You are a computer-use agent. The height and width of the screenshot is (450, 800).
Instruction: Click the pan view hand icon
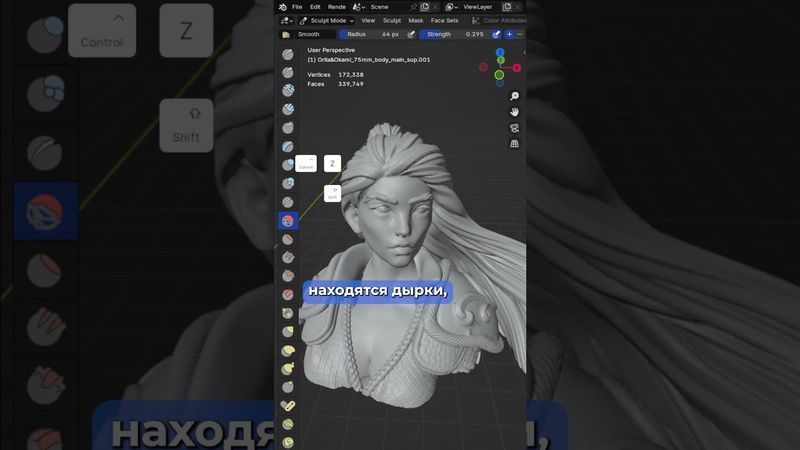[514, 112]
